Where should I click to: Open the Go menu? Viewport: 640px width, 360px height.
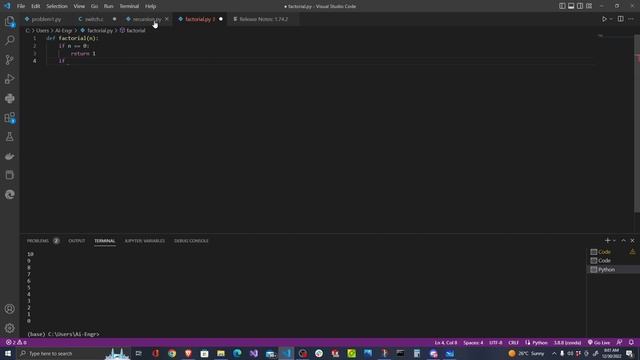(x=94, y=6)
